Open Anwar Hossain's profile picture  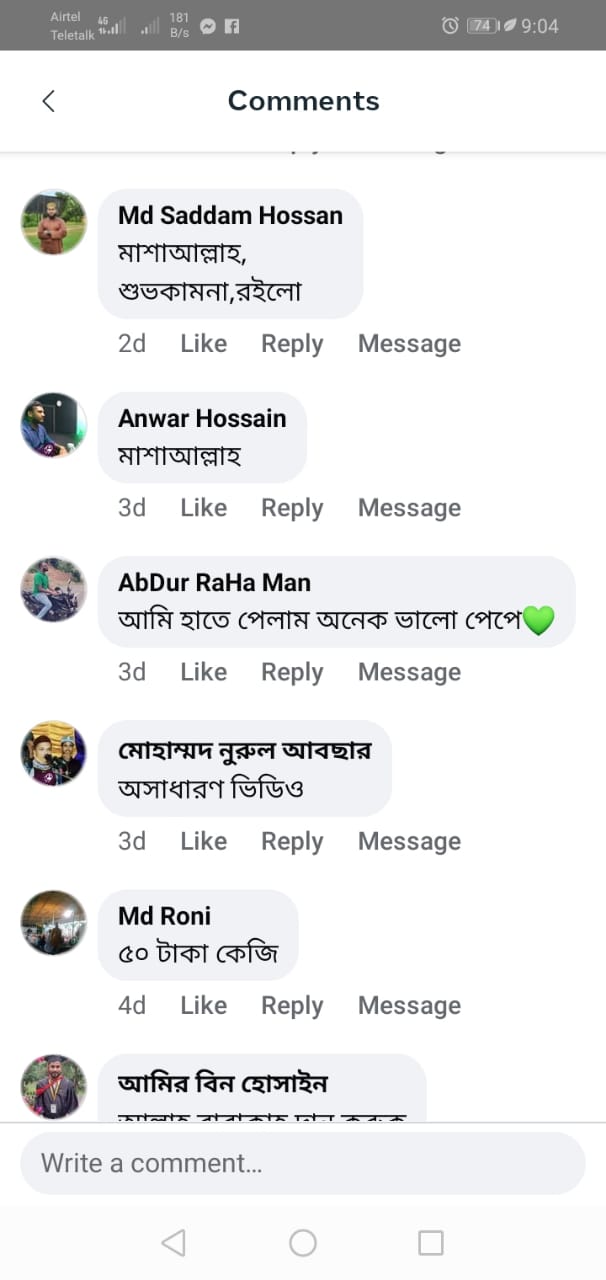(x=54, y=425)
